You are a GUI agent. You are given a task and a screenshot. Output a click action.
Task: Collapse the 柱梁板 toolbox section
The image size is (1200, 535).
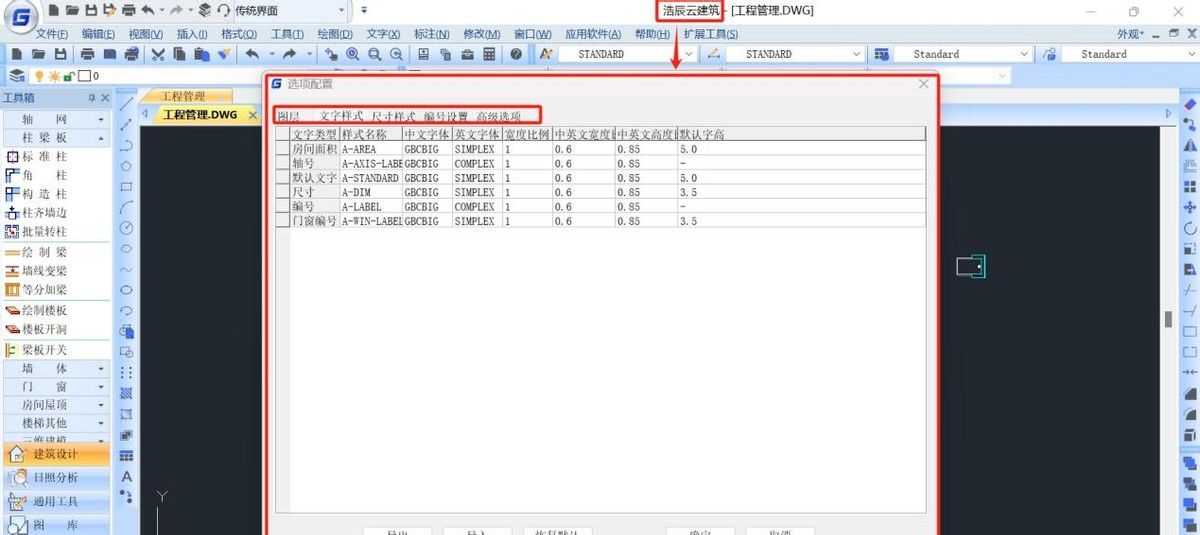tap(54, 137)
